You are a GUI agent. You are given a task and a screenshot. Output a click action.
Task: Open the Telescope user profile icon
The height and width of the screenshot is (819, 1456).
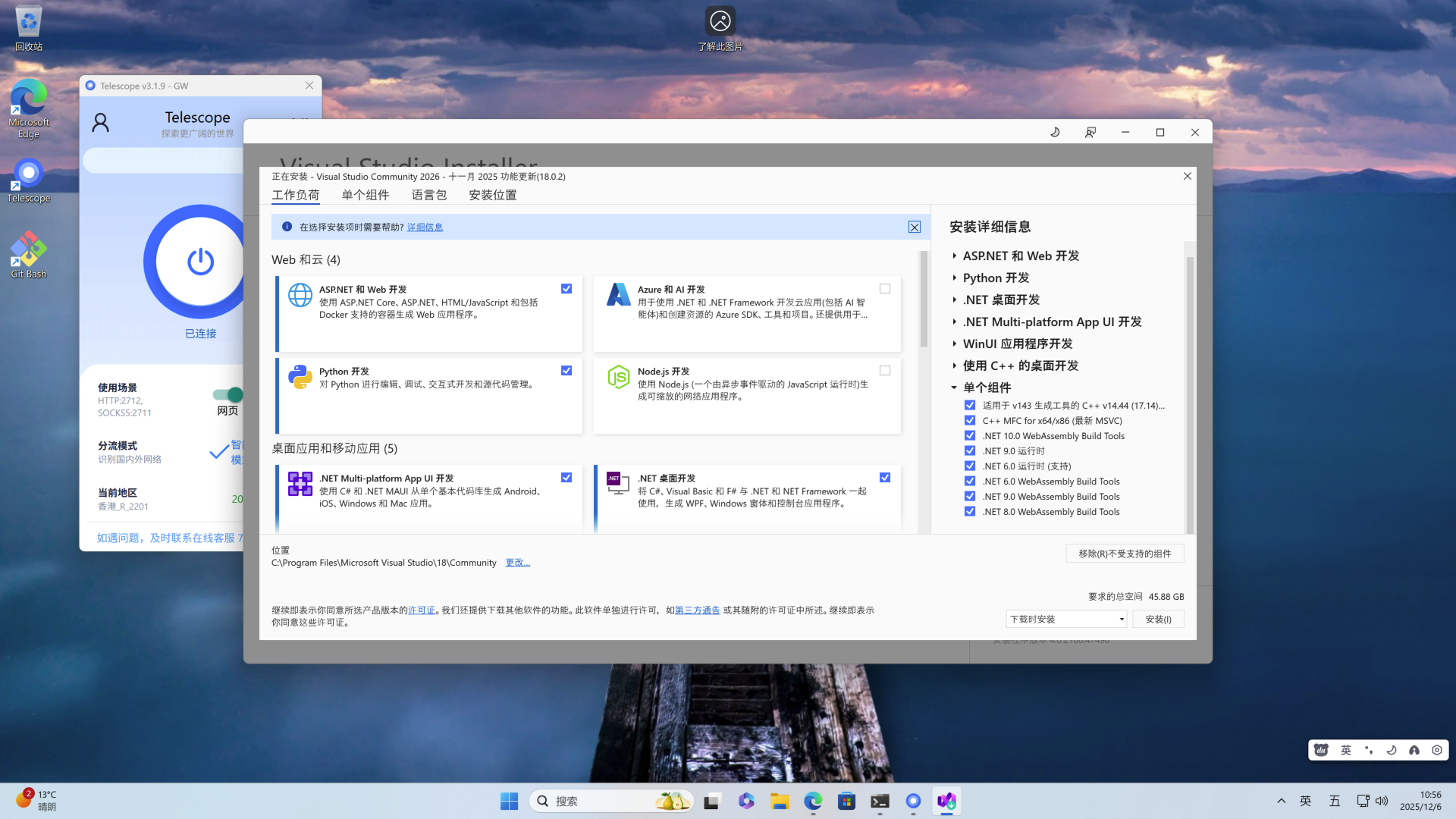coord(100,122)
